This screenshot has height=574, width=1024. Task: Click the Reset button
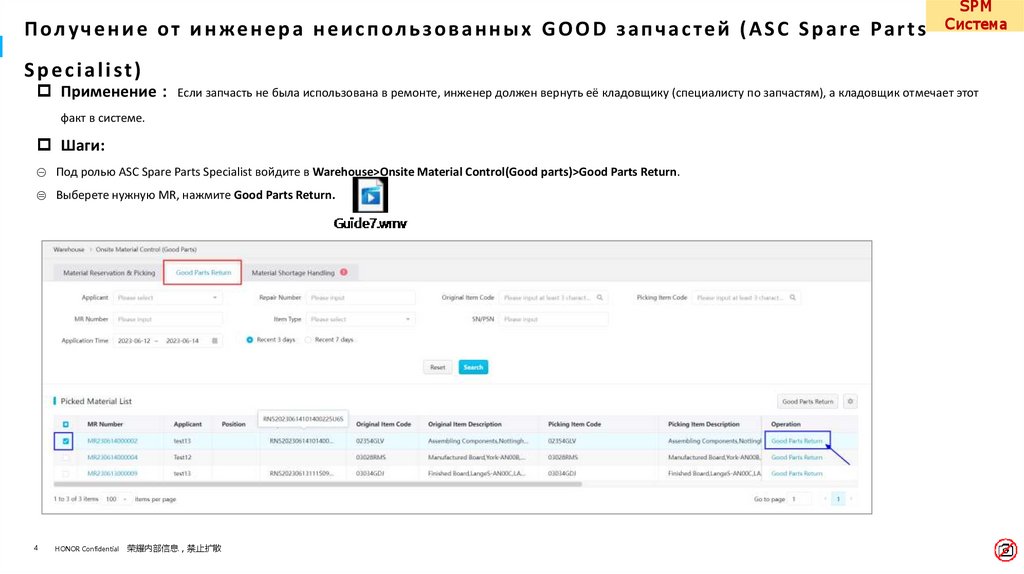(438, 367)
